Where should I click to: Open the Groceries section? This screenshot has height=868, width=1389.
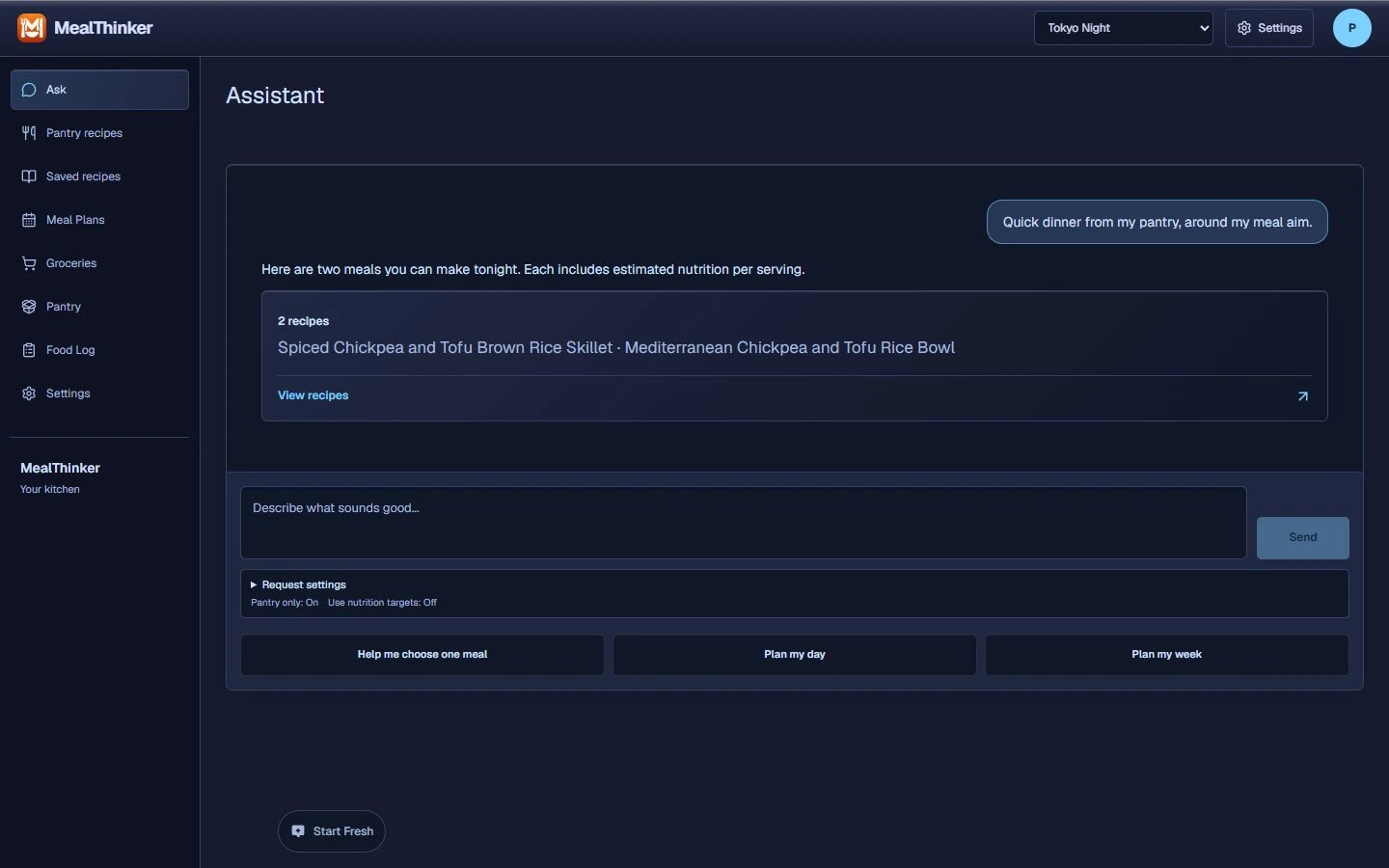click(x=99, y=263)
